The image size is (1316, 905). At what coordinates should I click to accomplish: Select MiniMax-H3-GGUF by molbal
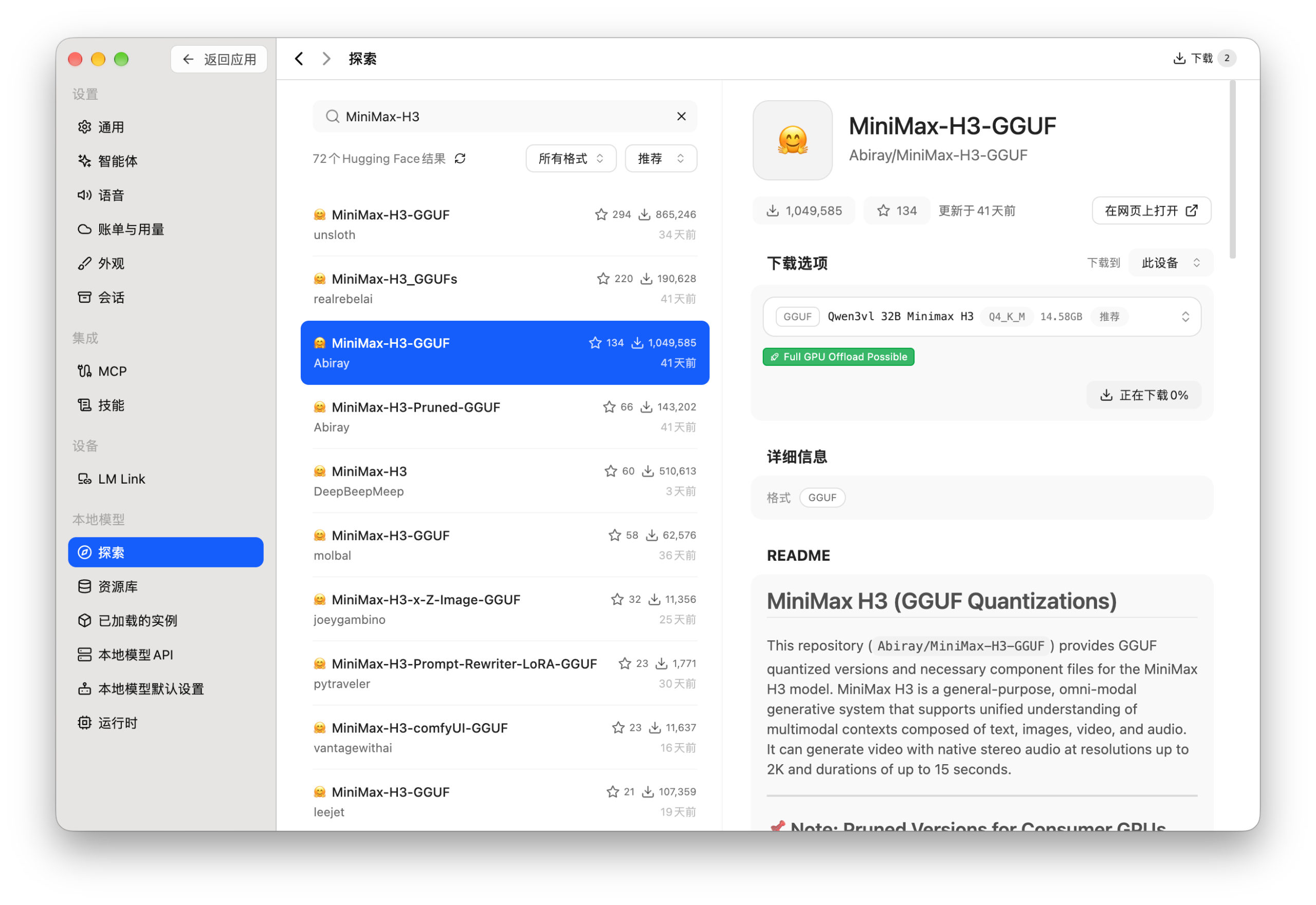505,545
